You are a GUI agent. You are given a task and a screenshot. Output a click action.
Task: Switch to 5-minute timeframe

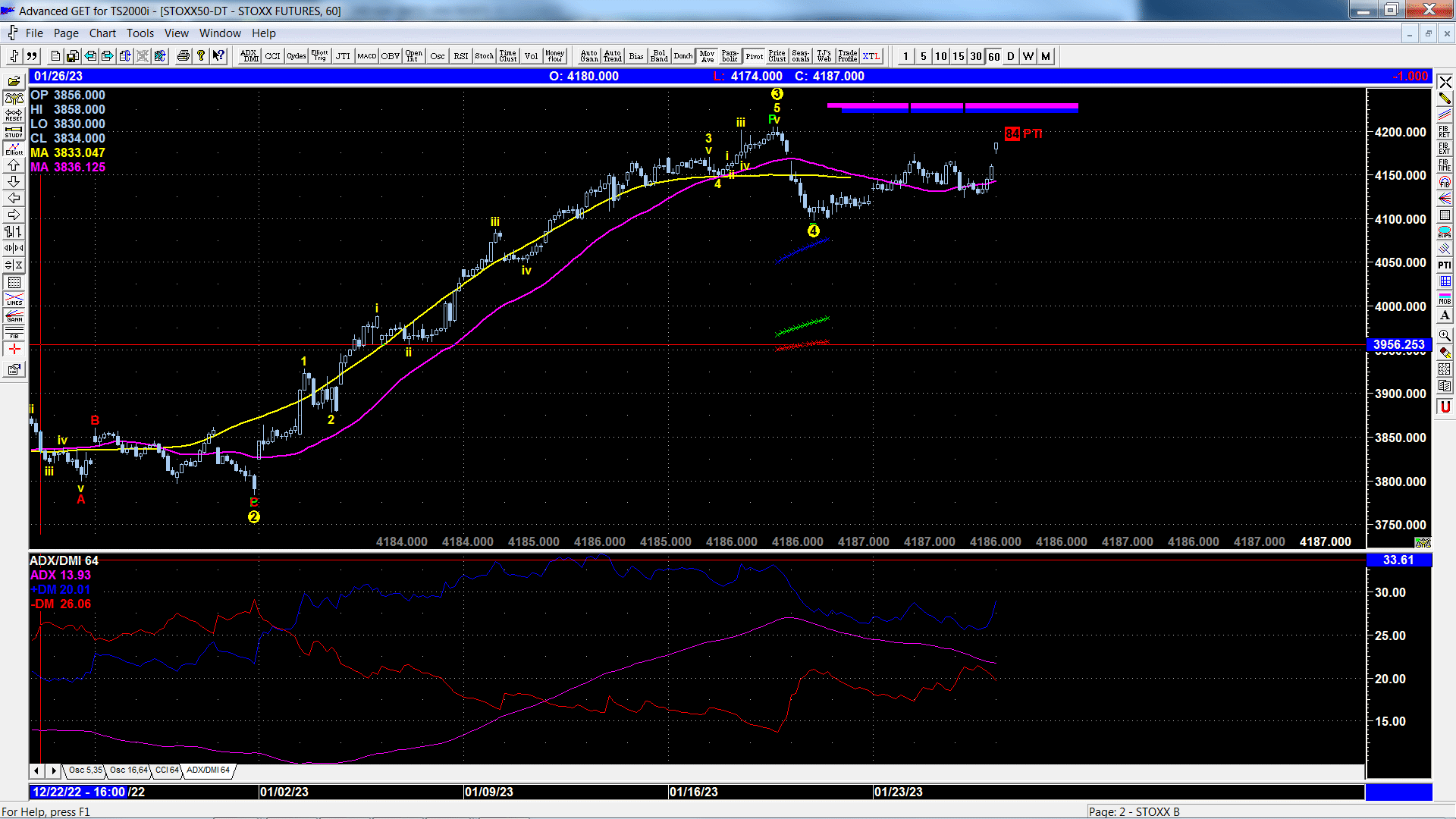pyautogui.click(x=924, y=56)
